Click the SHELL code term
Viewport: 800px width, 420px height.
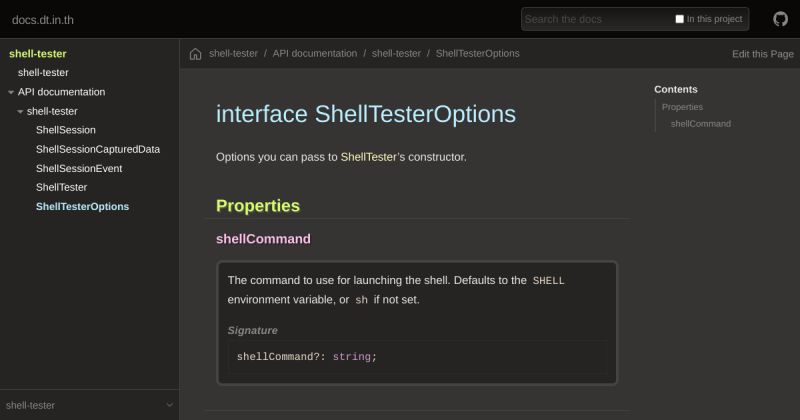pyautogui.click(x=548, y=281)
